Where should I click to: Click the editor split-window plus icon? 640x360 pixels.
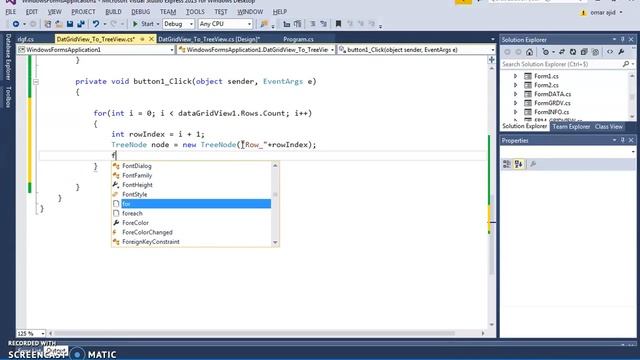click(491, 60)
